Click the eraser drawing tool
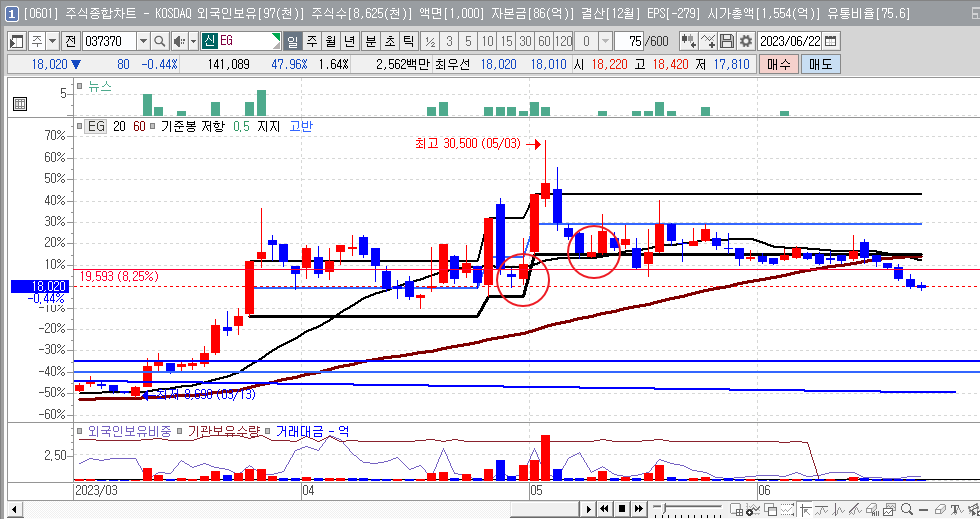 [x=939, y=509]
